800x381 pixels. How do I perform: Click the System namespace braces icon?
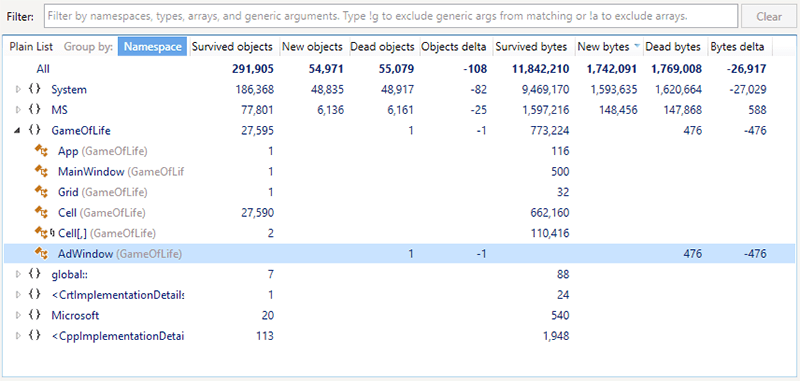pyautogui.click(x=34, y=89)
